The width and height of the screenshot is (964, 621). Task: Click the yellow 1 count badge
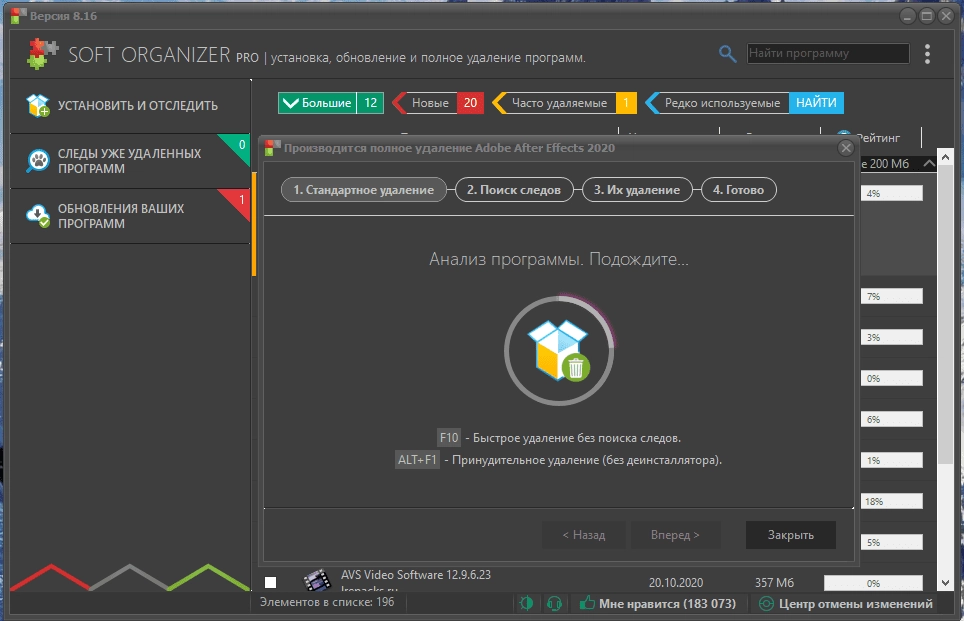click(x=626, y=103)
